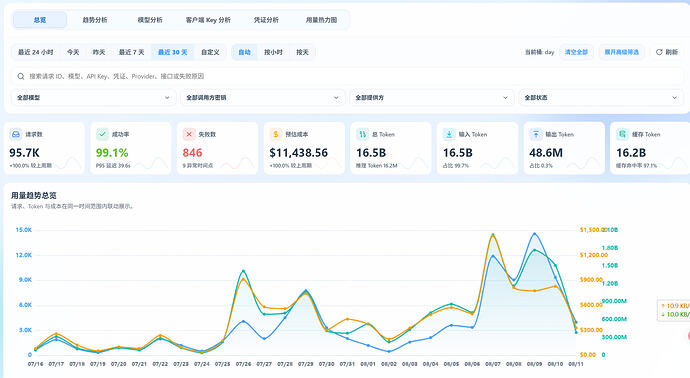Click the red X icon on 失败数 card
Viewport: 690px width, 378px height.
(189, 134)
